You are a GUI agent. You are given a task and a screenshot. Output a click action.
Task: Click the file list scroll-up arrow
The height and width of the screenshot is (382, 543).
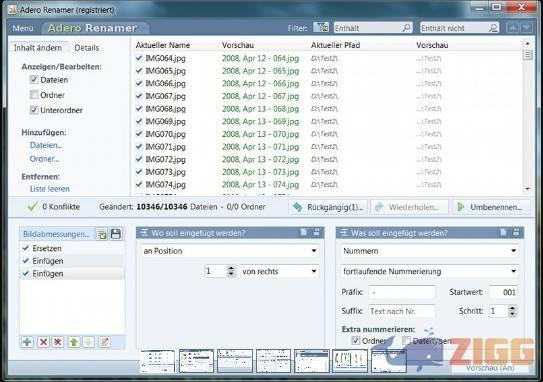click(527, 44)
